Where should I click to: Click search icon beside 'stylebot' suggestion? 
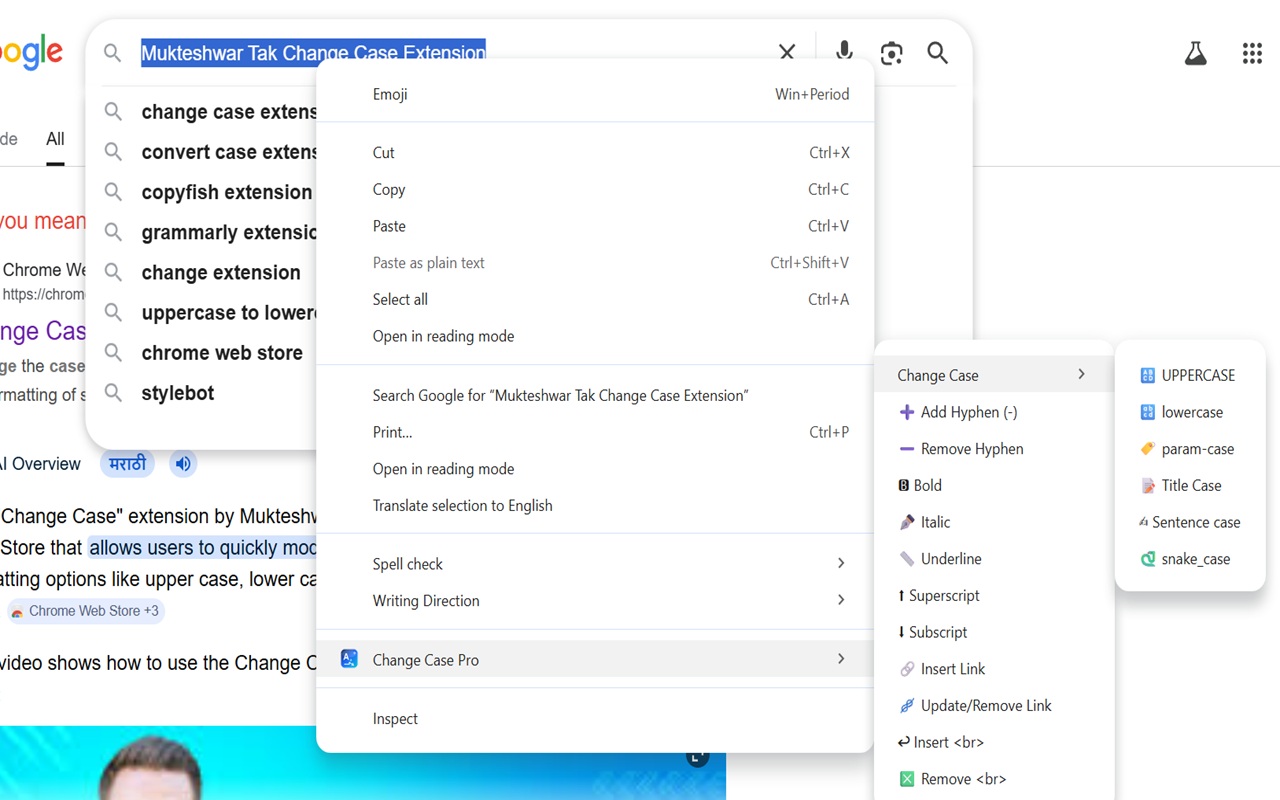[113, 393]
